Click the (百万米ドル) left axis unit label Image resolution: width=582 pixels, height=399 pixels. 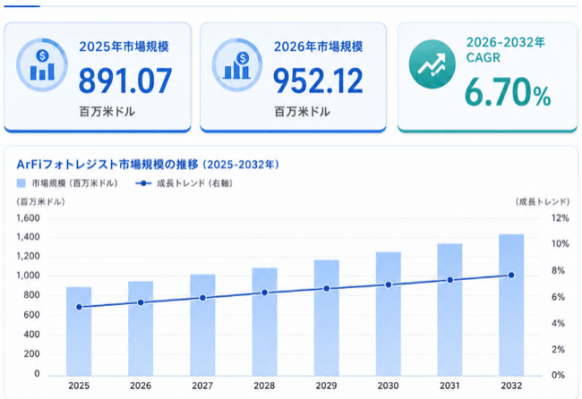41,202
